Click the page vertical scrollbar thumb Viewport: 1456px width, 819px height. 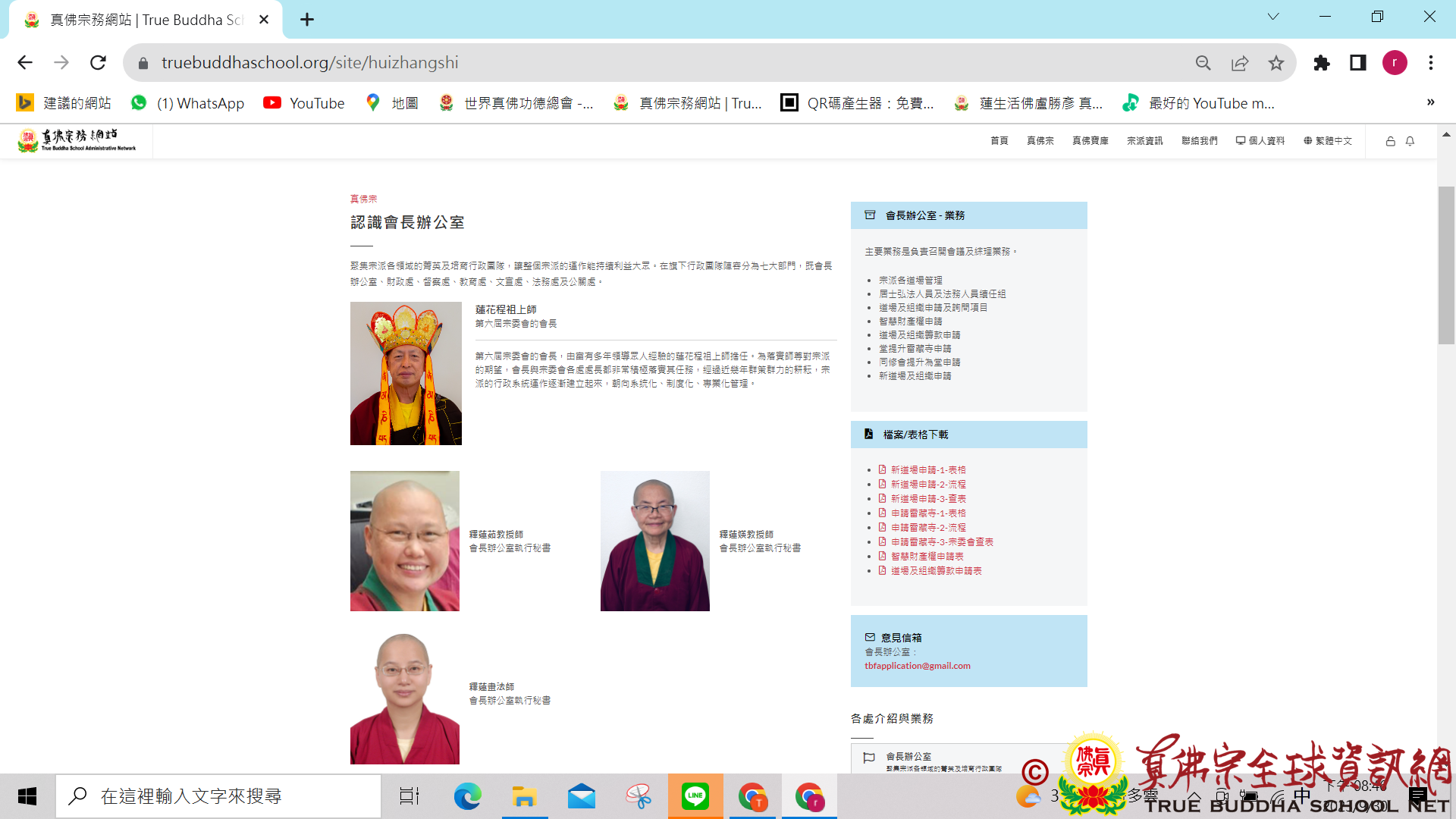point(1446,265)
